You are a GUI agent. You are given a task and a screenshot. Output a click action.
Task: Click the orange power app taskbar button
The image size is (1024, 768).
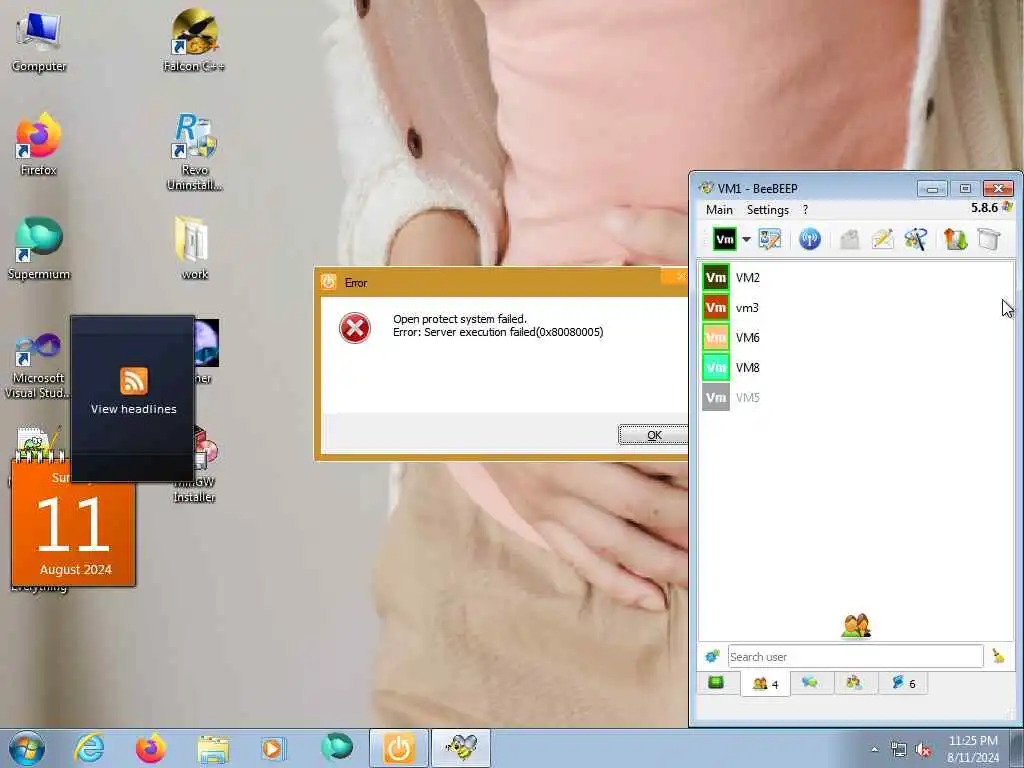pos(399,748)
